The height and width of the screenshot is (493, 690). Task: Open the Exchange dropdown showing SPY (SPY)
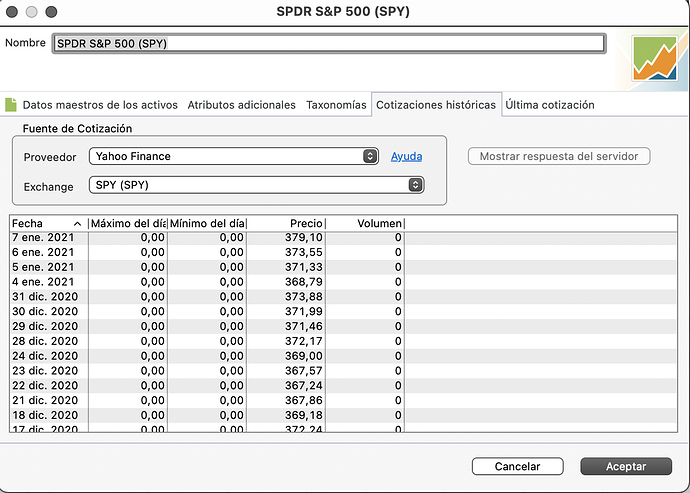coord(257,185)
